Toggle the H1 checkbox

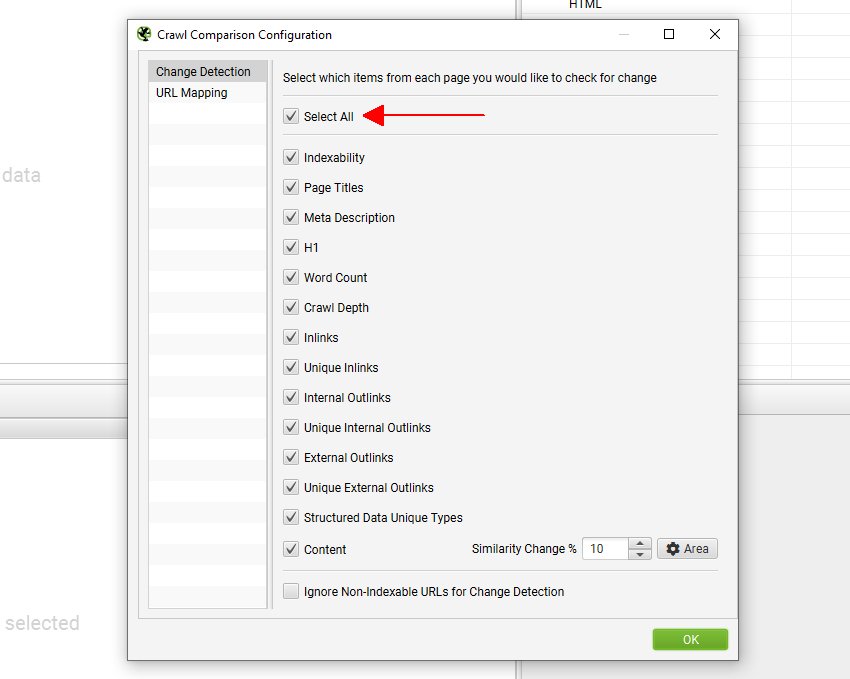(x=291, y=247)
